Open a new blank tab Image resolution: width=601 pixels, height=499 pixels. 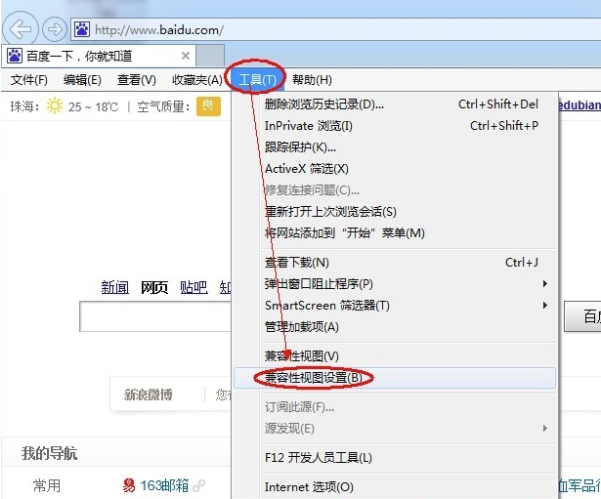tap(210, 56)
